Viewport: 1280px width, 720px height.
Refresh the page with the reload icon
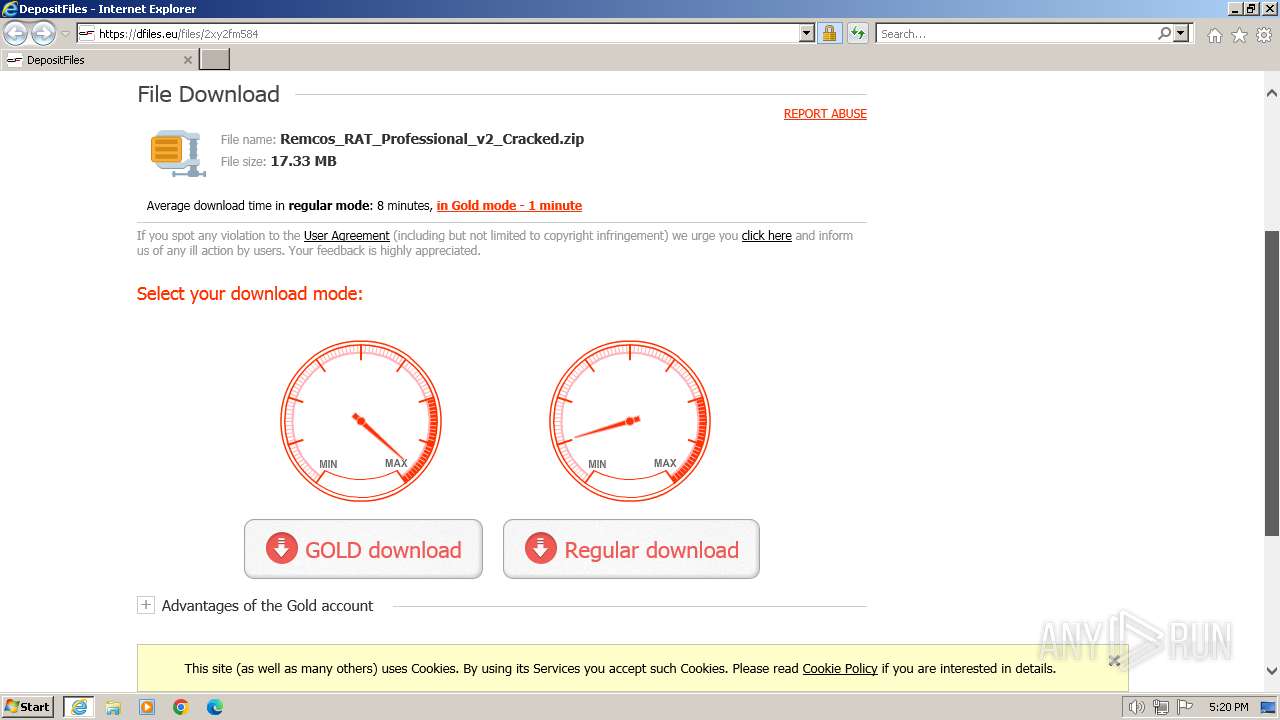tap(858, 33)
